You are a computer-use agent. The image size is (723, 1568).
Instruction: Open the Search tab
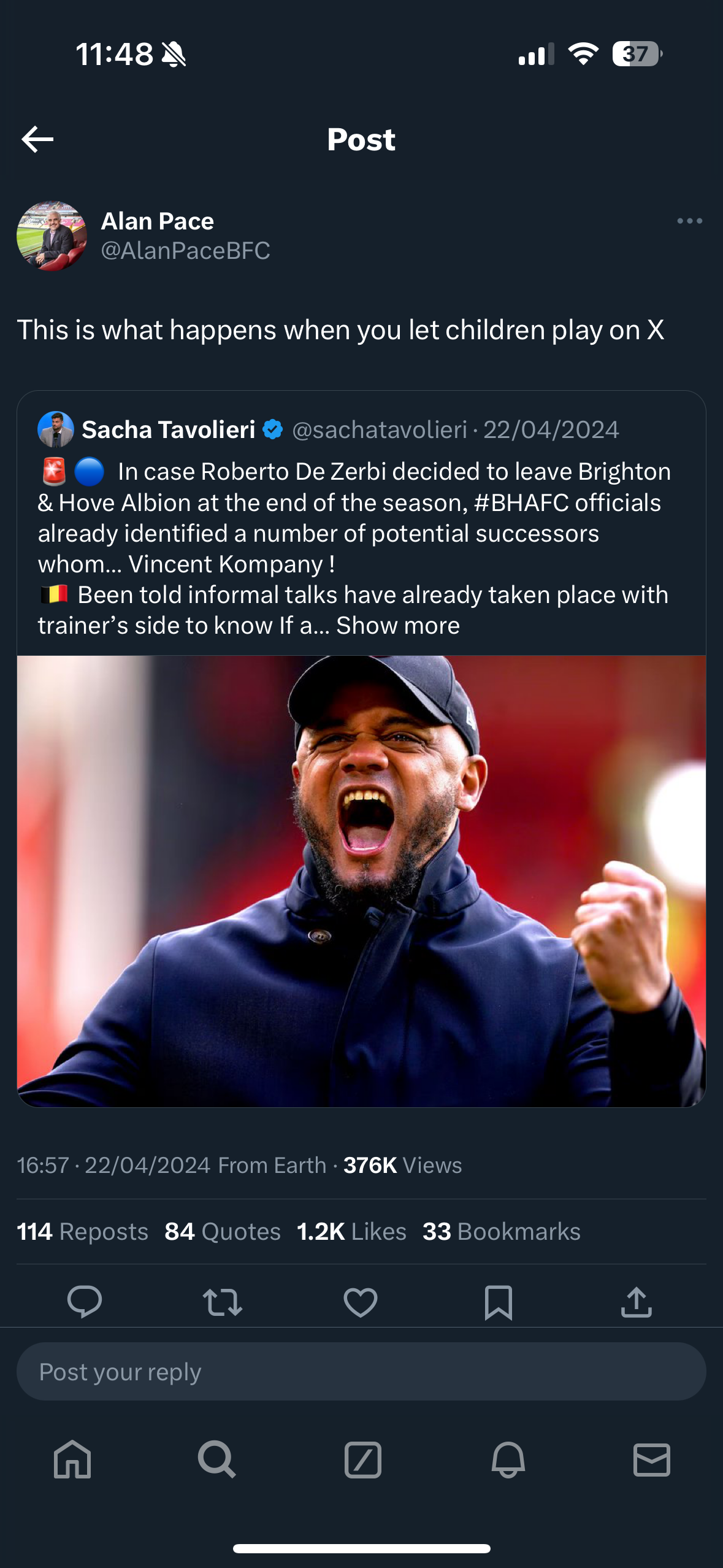tap(216, 1459)
